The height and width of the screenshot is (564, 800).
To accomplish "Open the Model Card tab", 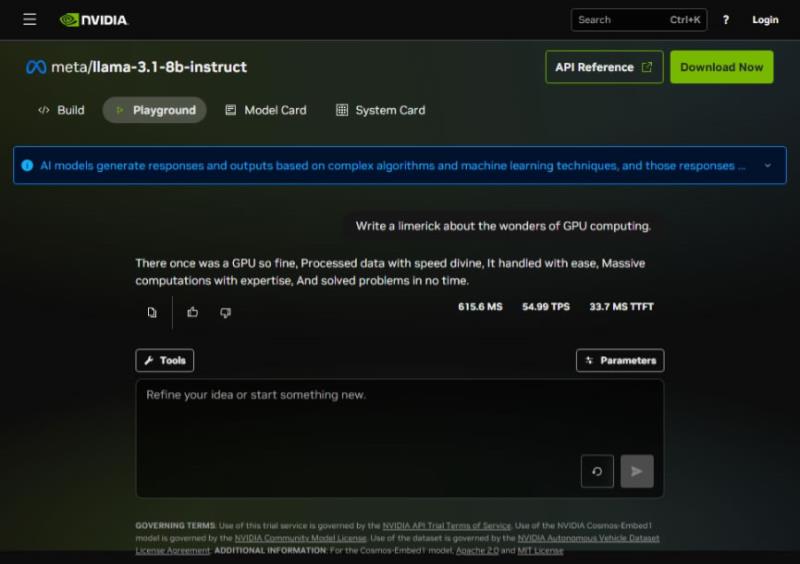I will coord(266,110).
